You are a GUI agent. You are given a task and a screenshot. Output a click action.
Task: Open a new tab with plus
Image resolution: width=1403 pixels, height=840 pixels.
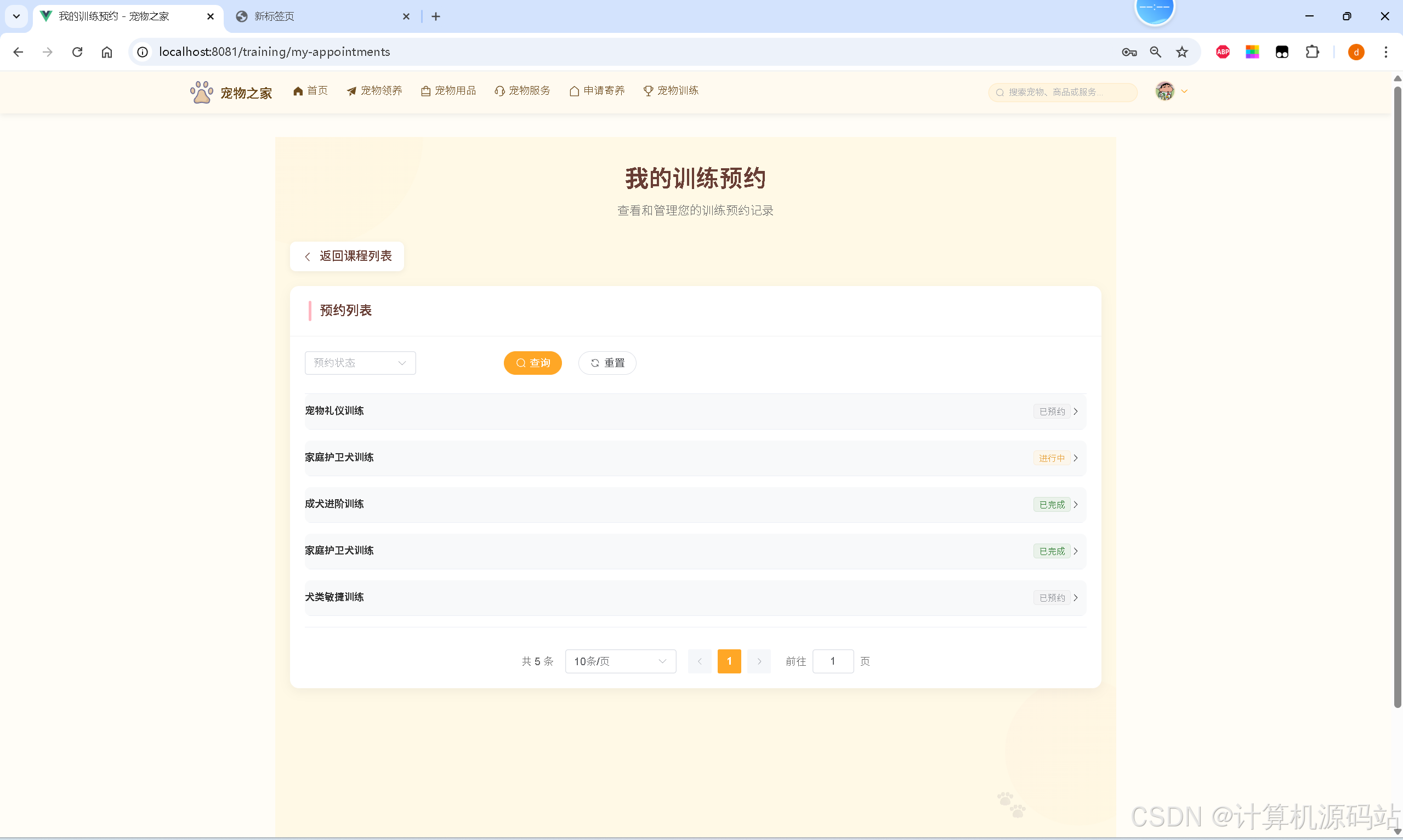coord(436,16)
